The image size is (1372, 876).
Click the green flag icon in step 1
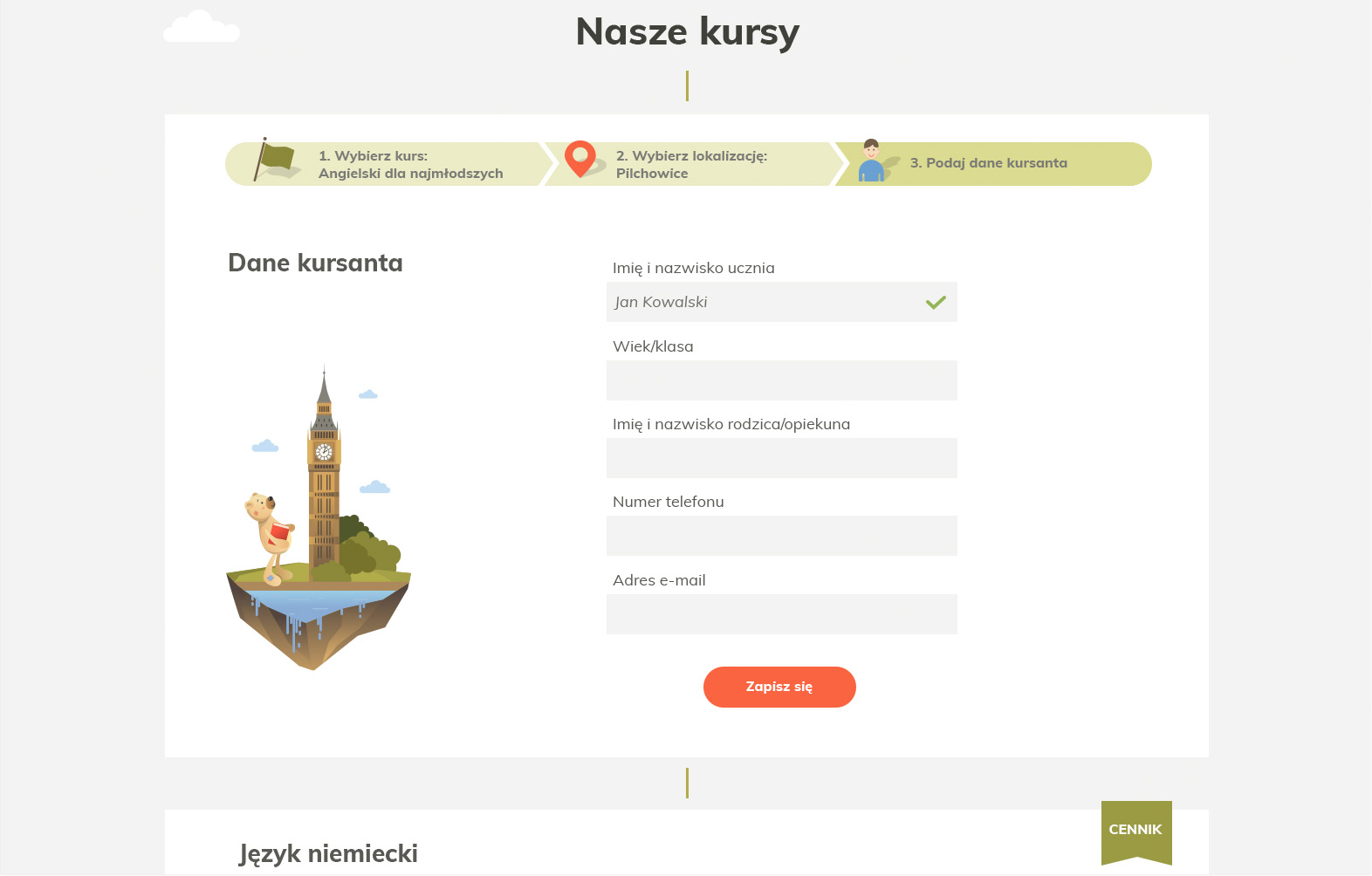(276, 159)
